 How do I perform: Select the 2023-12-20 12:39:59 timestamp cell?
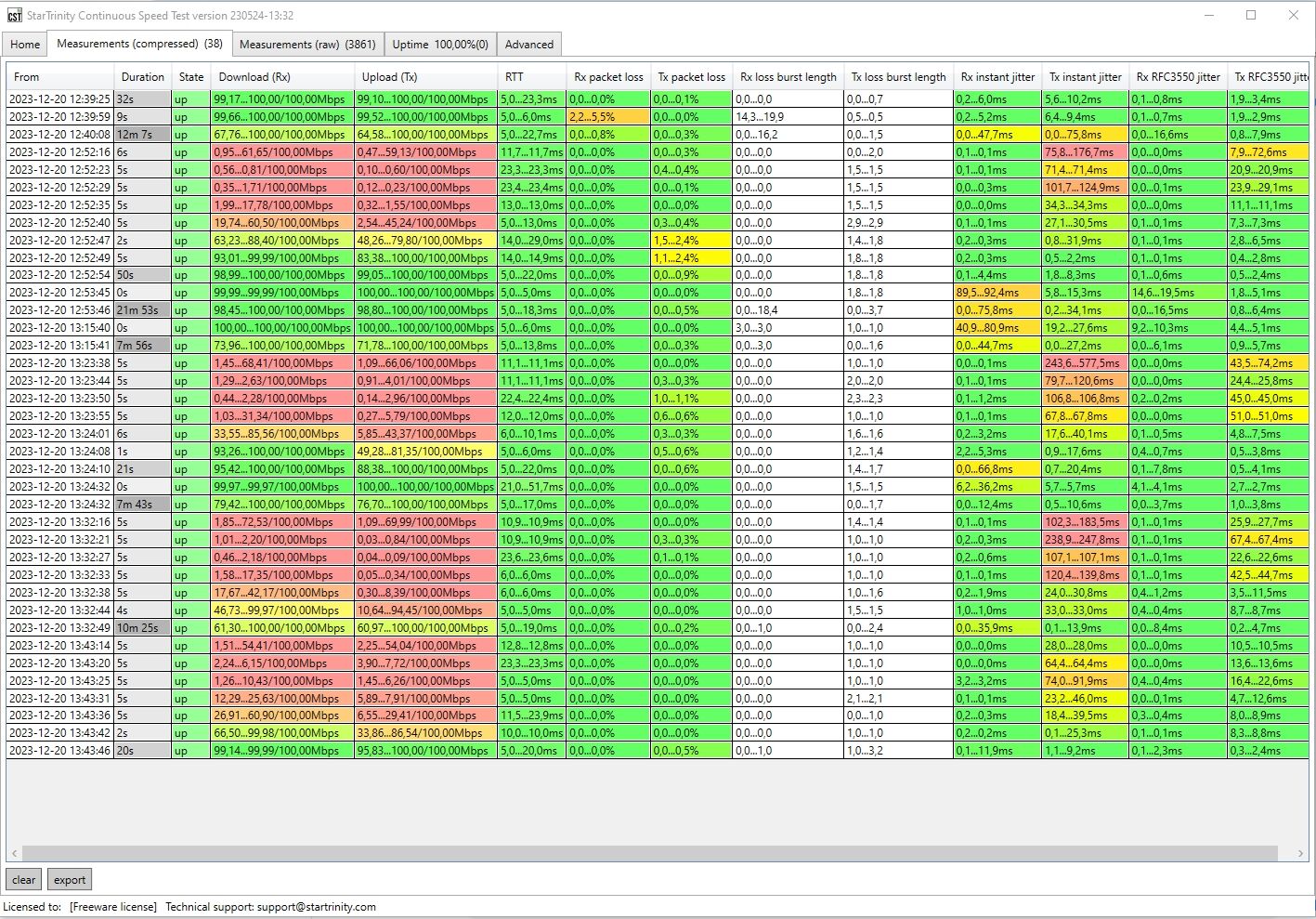point(60,117)
